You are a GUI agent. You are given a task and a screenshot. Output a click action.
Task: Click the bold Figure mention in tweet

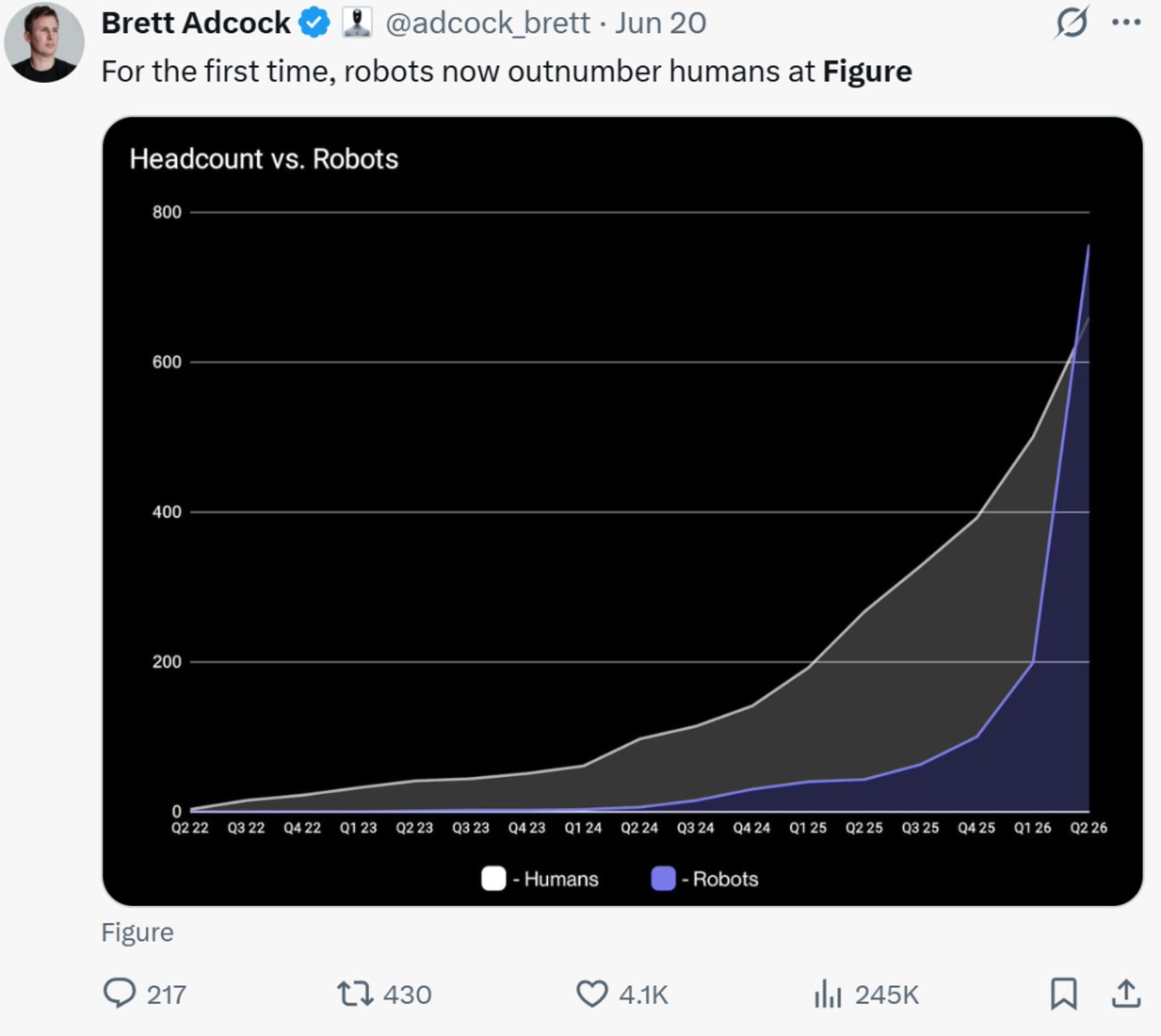point(868,73)
